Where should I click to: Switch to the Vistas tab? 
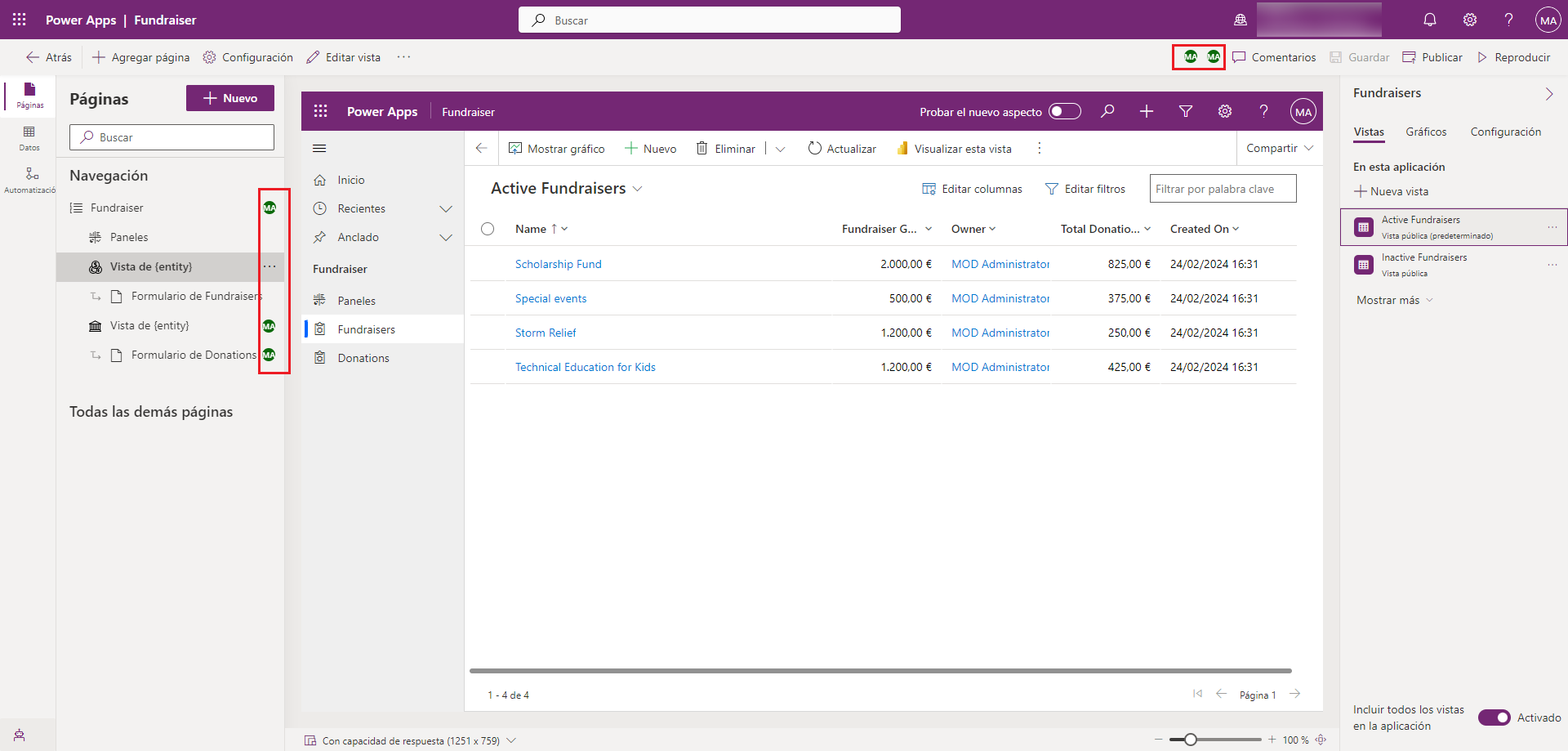[x=1369, y=132]
